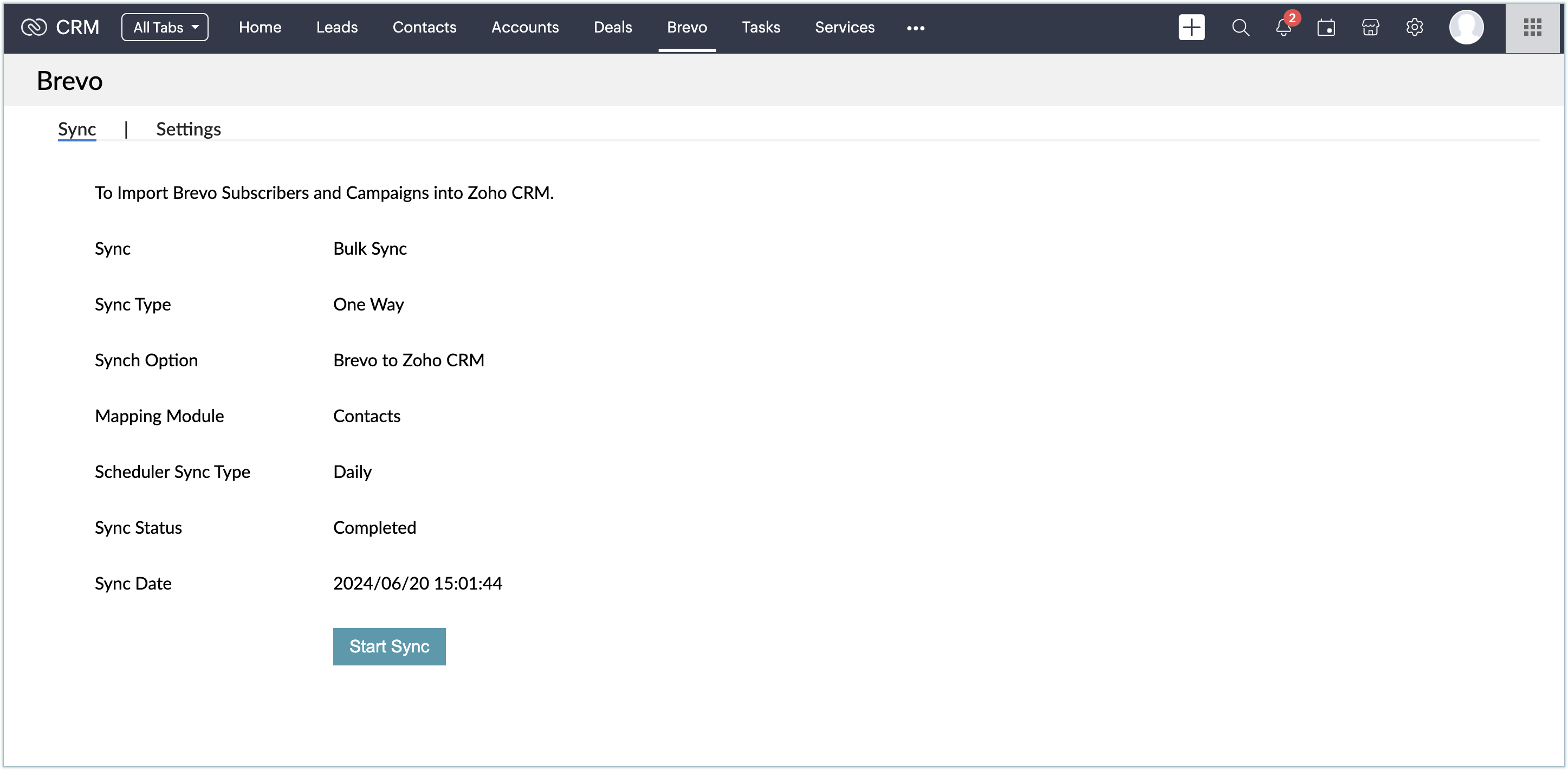
Task: Go to the Leads module
Action: [x=336, y=28]
